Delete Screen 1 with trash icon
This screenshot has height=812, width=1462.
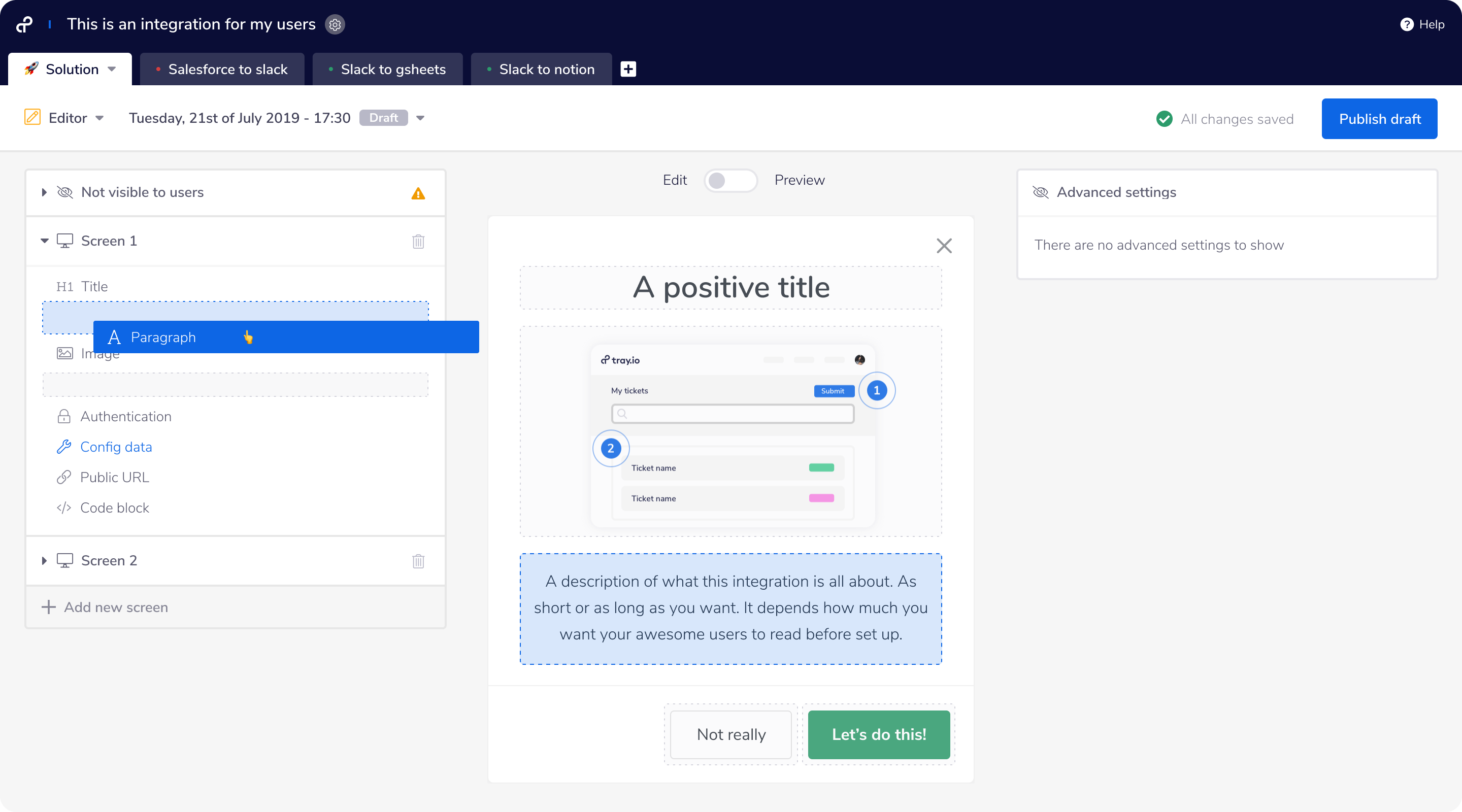418,241
